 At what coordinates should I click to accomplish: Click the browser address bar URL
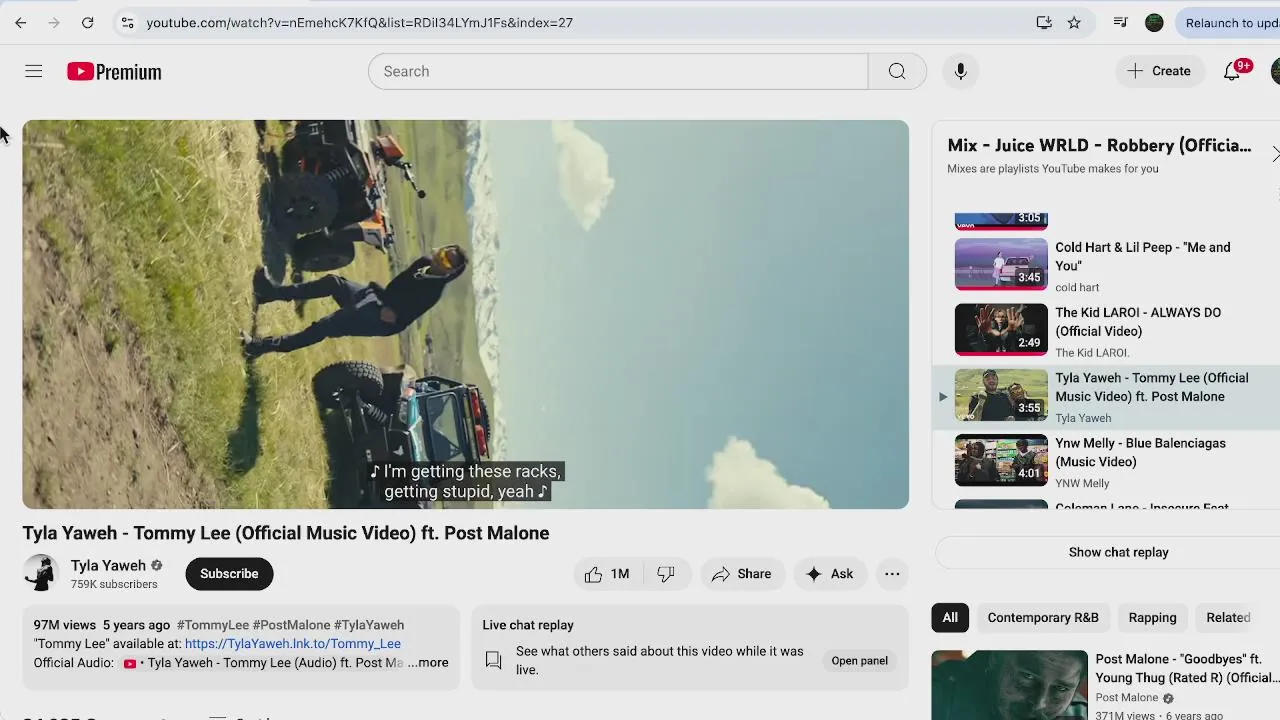[x=360, y=22]
